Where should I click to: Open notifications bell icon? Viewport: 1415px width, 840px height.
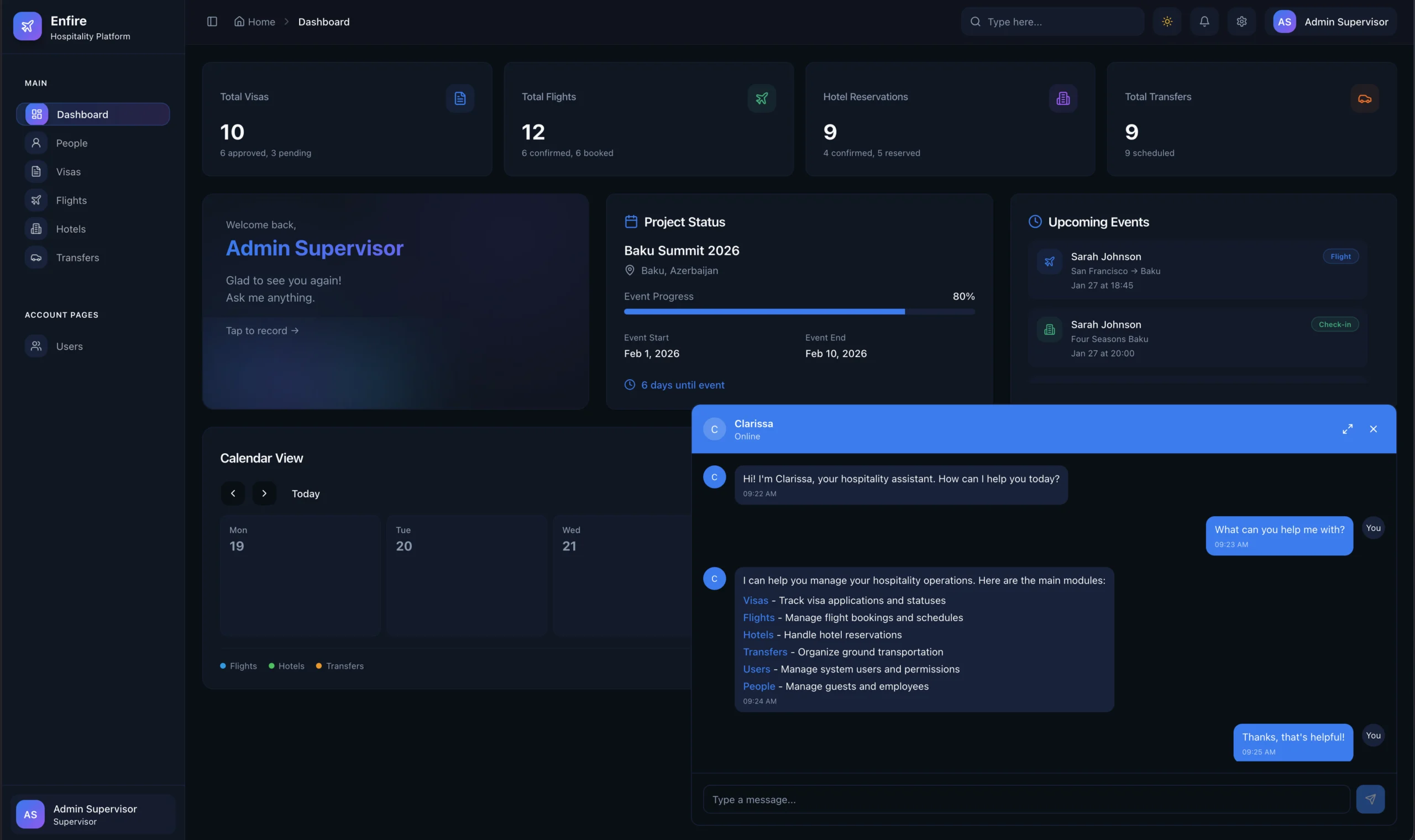(x=1204, y=22)
